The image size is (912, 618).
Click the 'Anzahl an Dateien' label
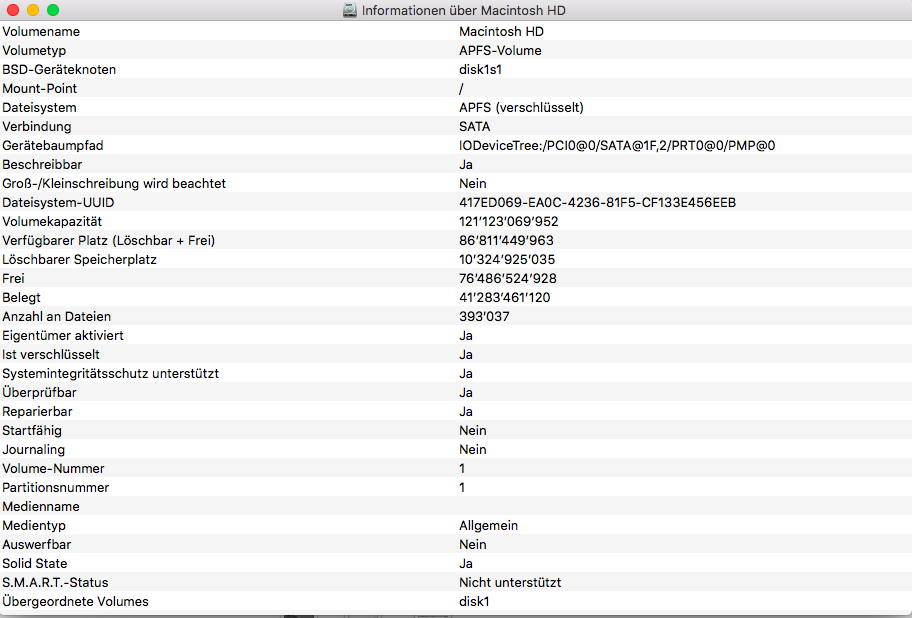(56, 316)
